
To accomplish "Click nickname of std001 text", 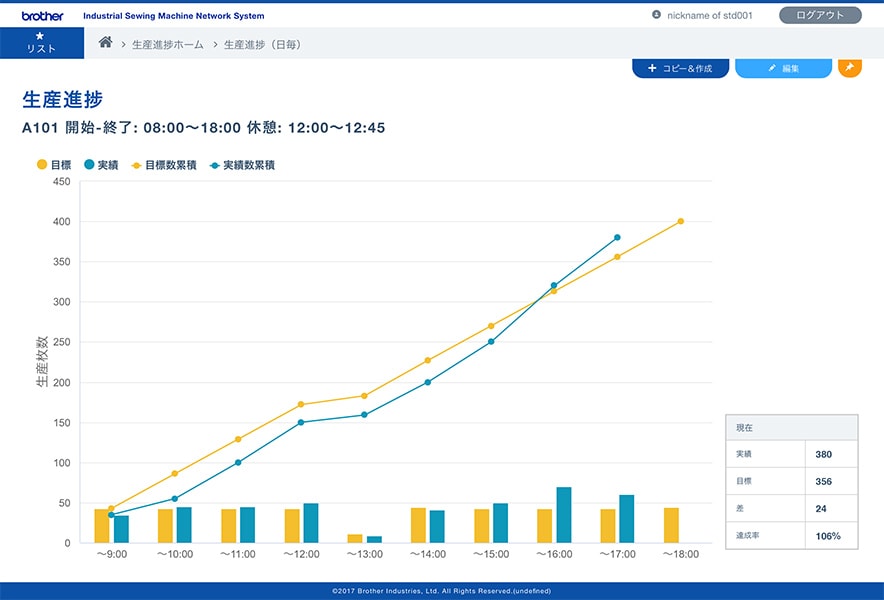I will click(709, 15).
